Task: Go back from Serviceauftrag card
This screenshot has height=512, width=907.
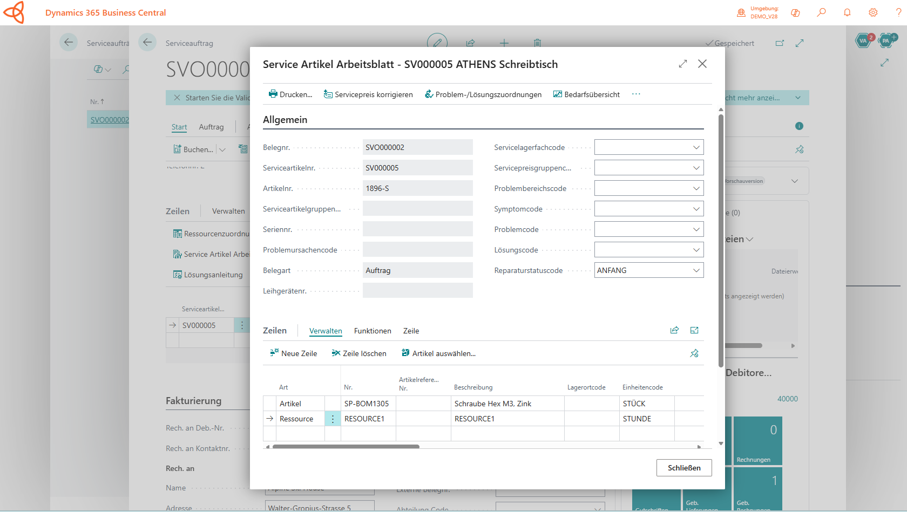Action: (x=148, y=42)
